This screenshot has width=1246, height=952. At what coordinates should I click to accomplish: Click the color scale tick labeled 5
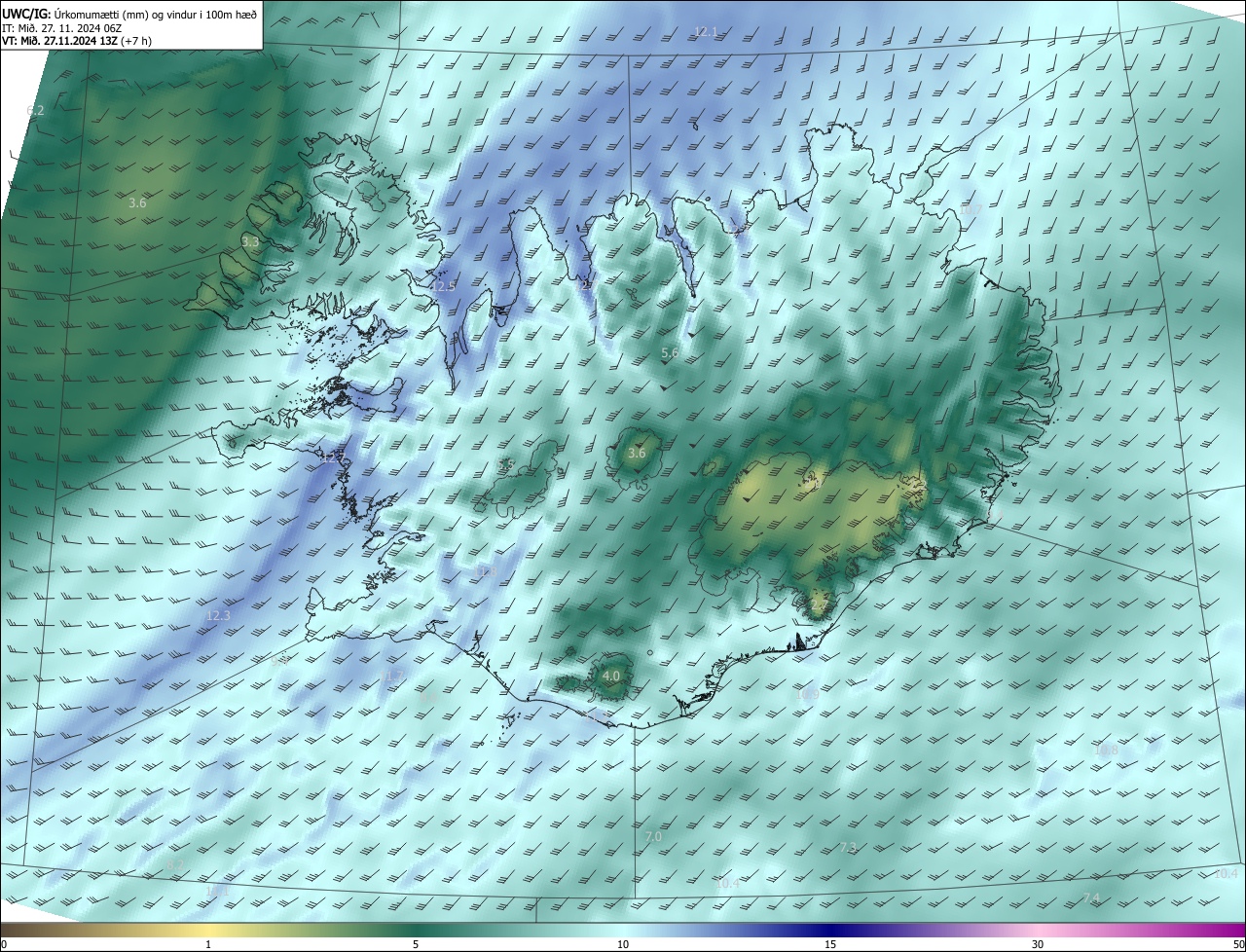pyautogui.click(x=416, y=945)
